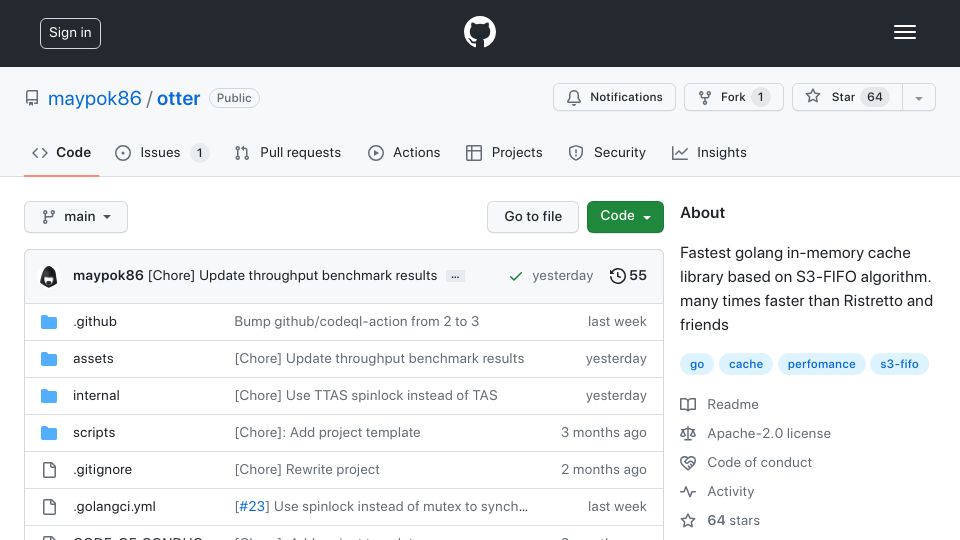Click the assets folder icon
The width and height of the screenshot is (960, 540).
click(49, 359)
